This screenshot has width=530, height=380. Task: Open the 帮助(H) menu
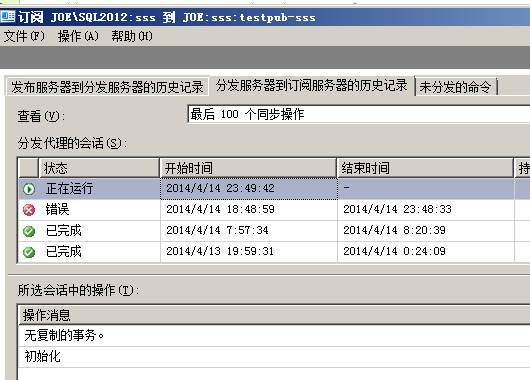pyautogui.click(x=132, y=36)
